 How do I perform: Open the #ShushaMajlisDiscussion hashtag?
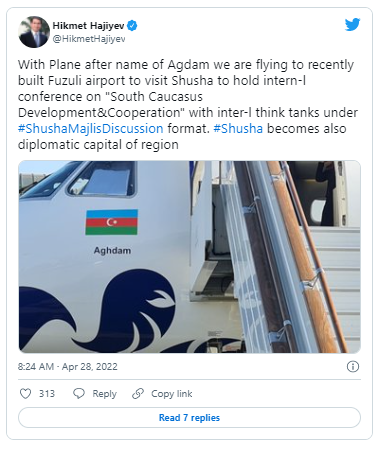point(91,129)
